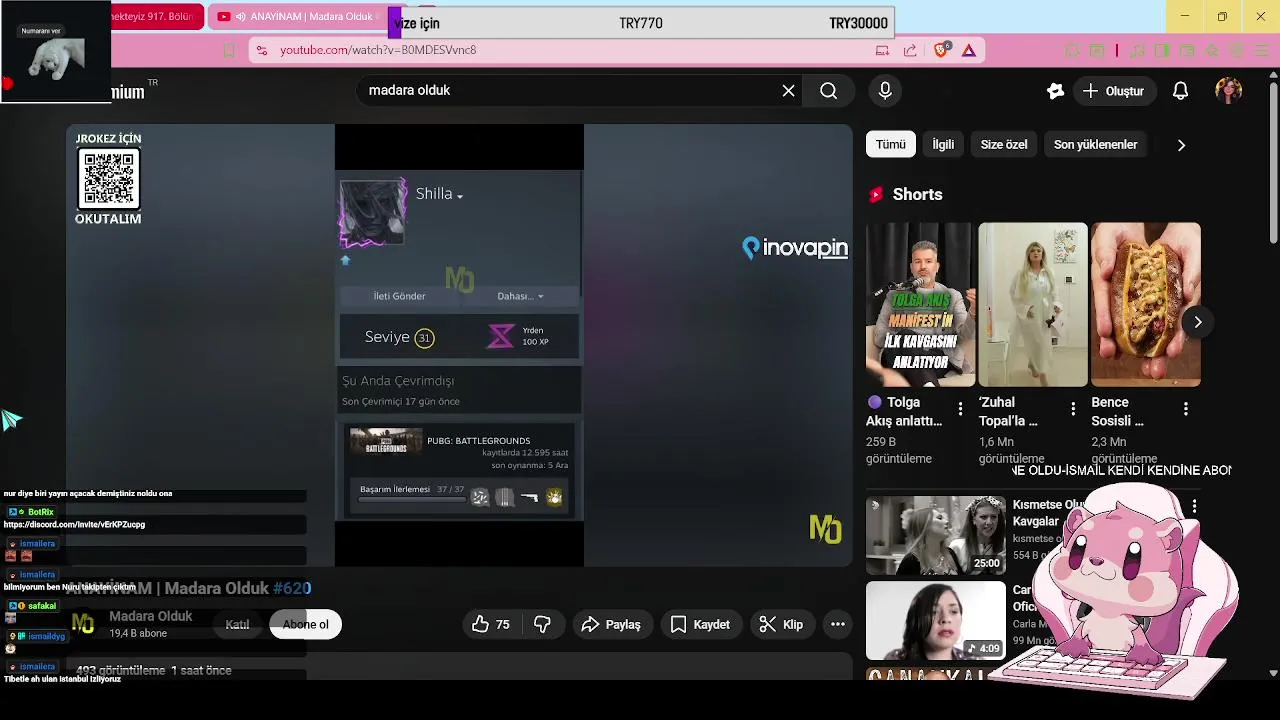
Task: Open Brave Shields icon in address bar
Action: [940, 50]
